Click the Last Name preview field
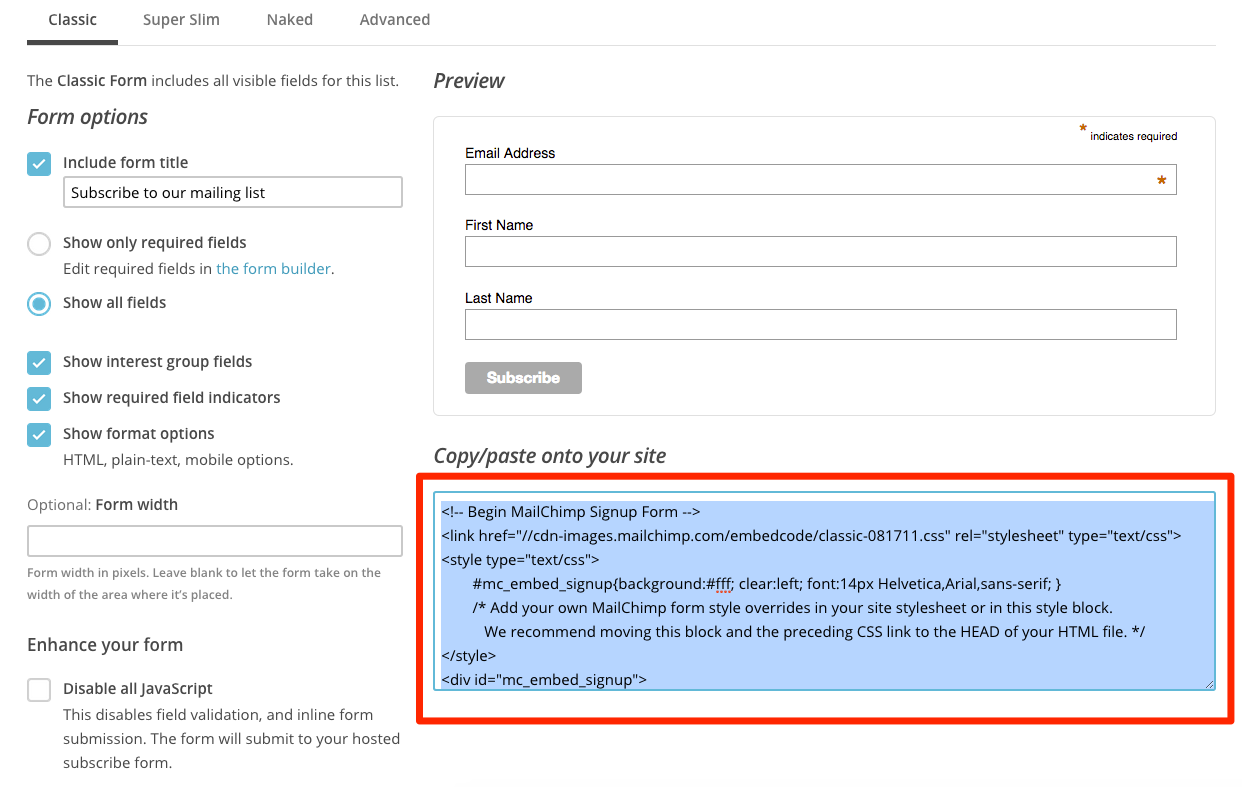1242x787 pixels. 820,325
